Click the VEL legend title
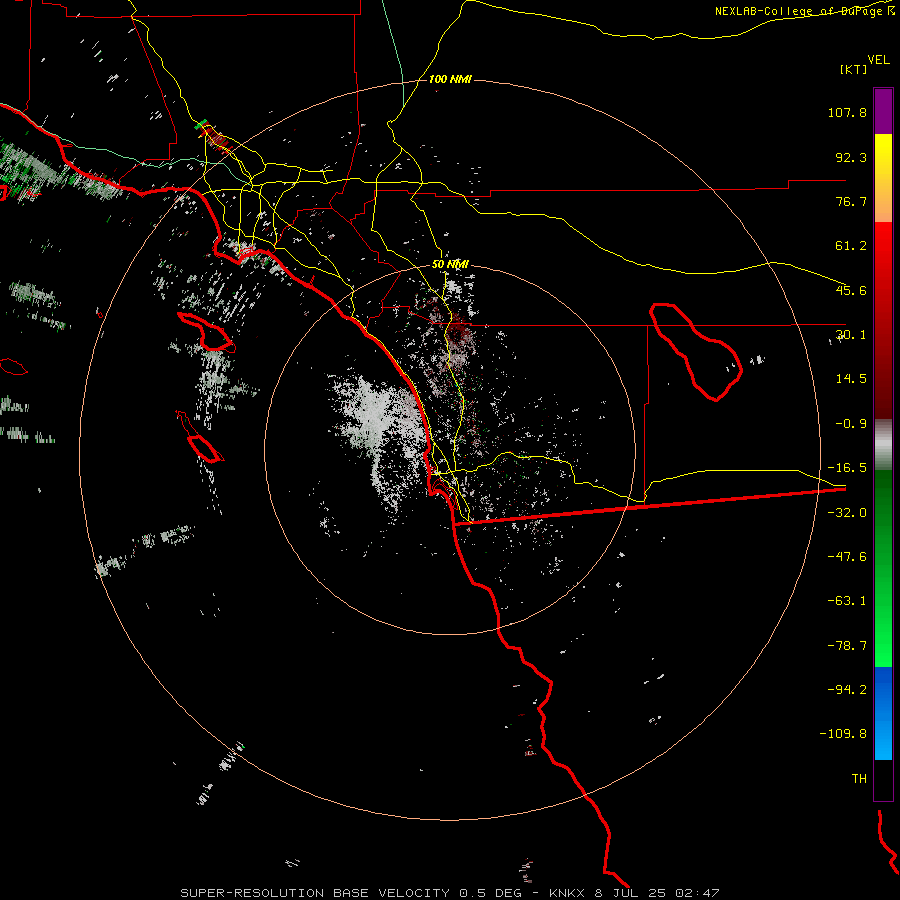 (878, 60)
